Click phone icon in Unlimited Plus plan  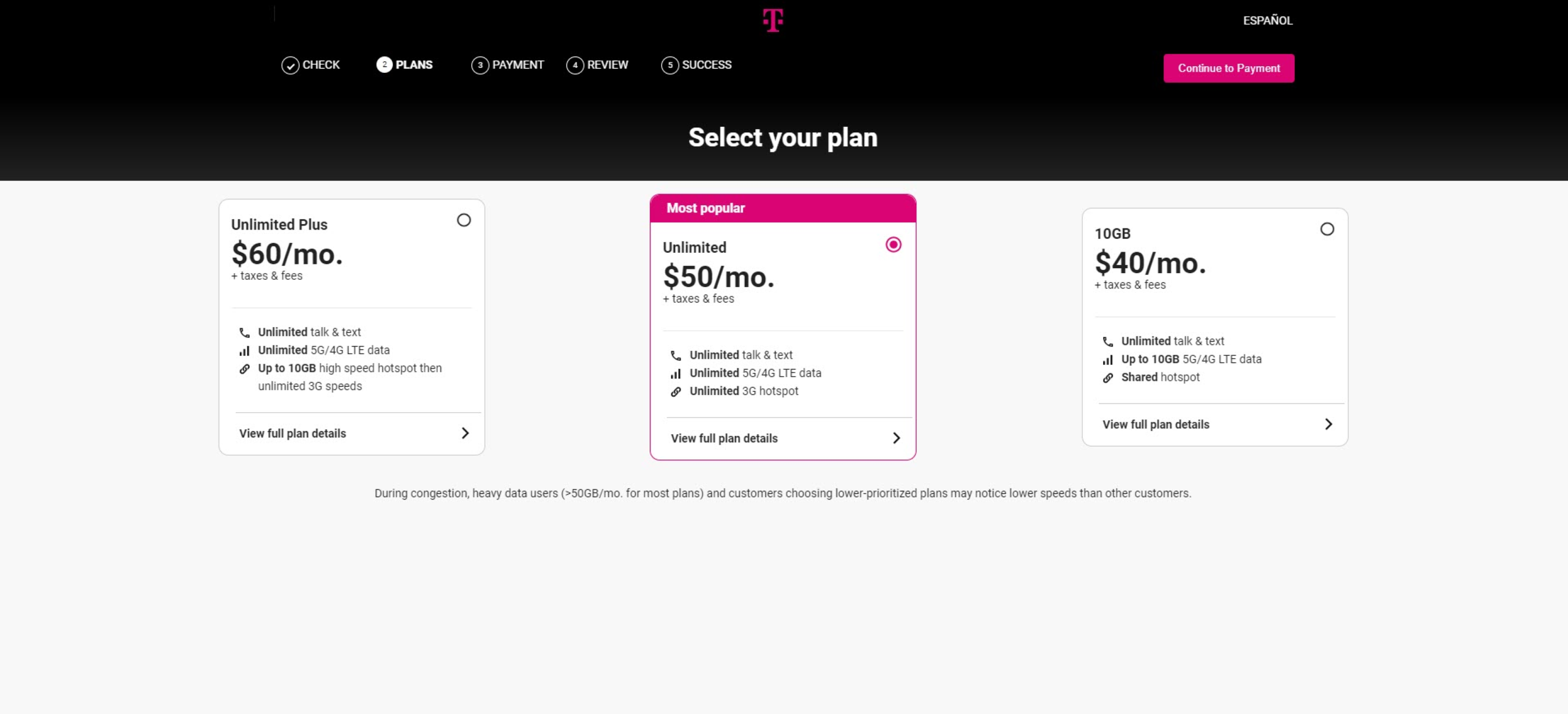click(x=244, y=333)
